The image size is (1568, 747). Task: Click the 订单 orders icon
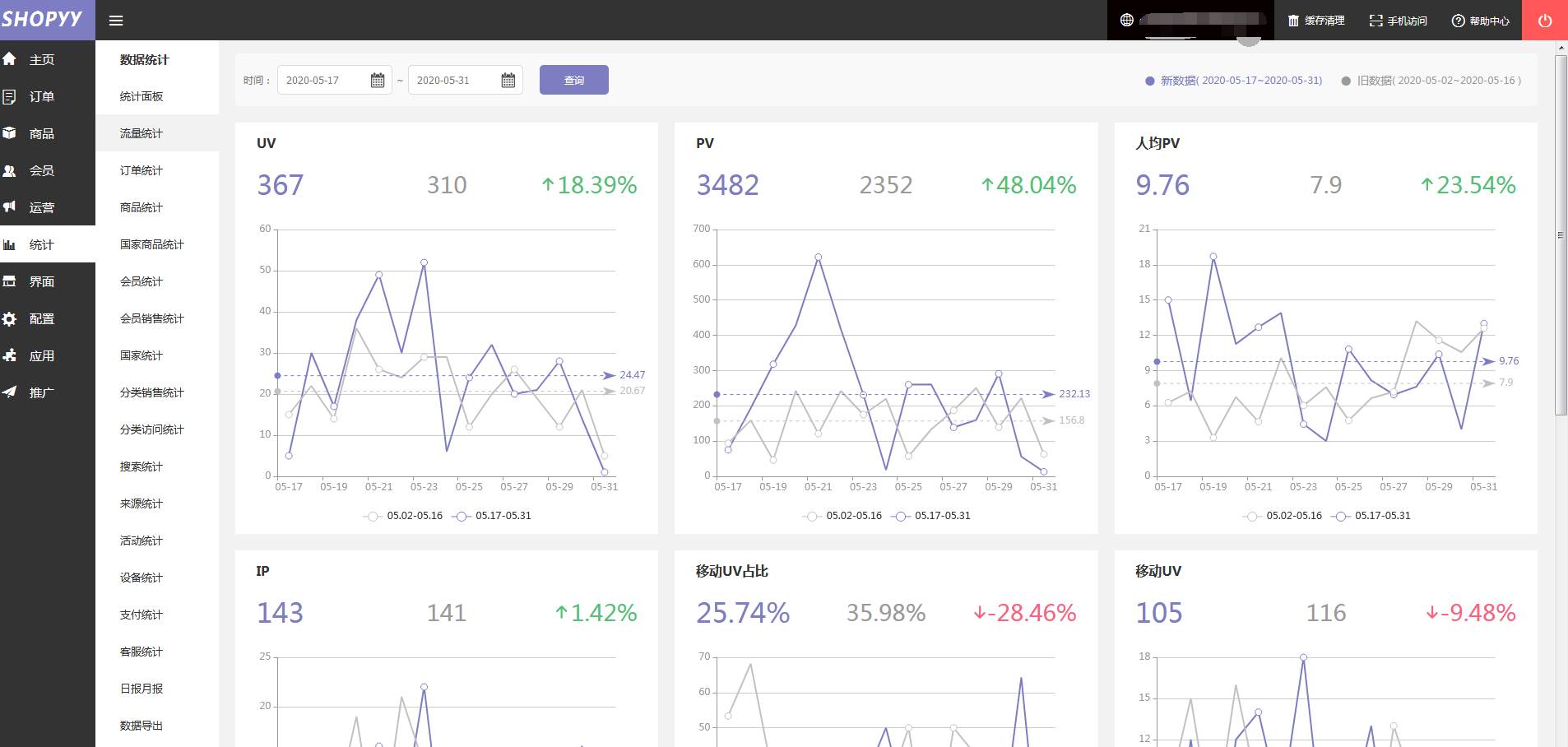tap(10, 96)
